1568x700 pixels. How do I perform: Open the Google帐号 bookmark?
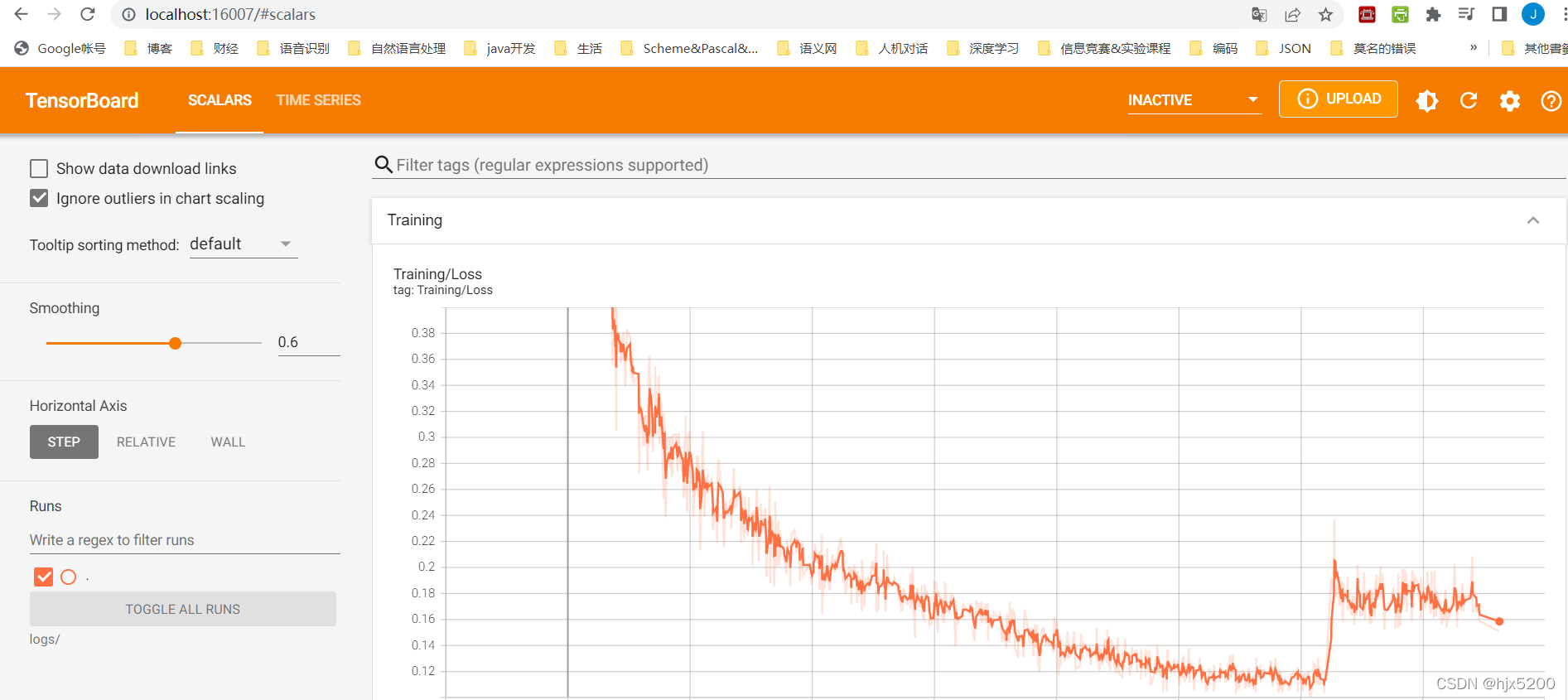[x=60, y=48]
